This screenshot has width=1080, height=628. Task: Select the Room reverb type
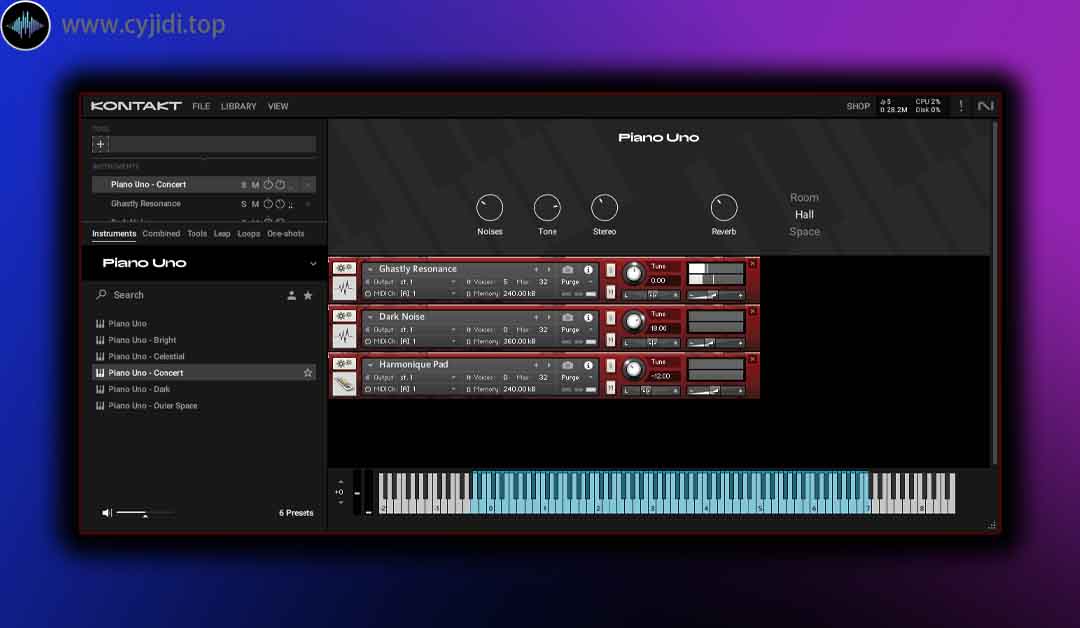804,198
